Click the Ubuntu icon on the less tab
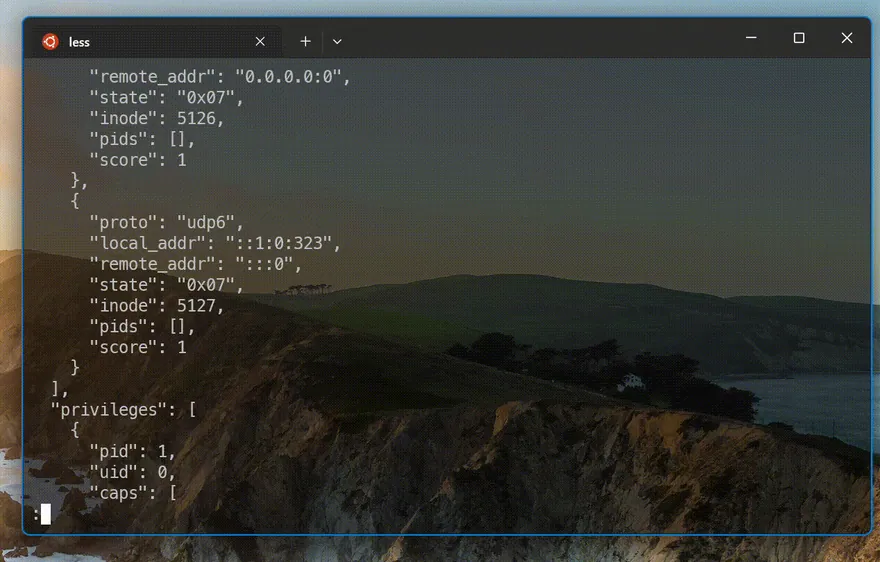Viewport: 880px width, 562px height. 50,42
